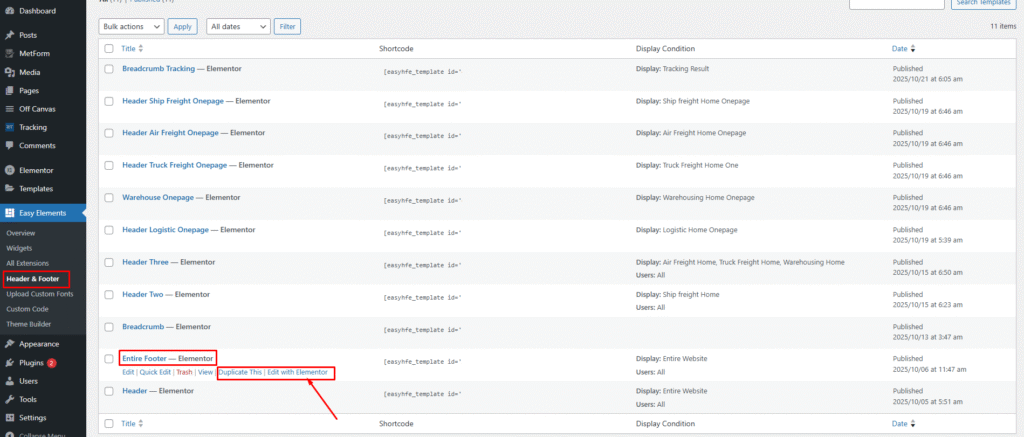The image size is (1024, 437).
Task: Expand the All dates dropdown
Action: point(238,26)
